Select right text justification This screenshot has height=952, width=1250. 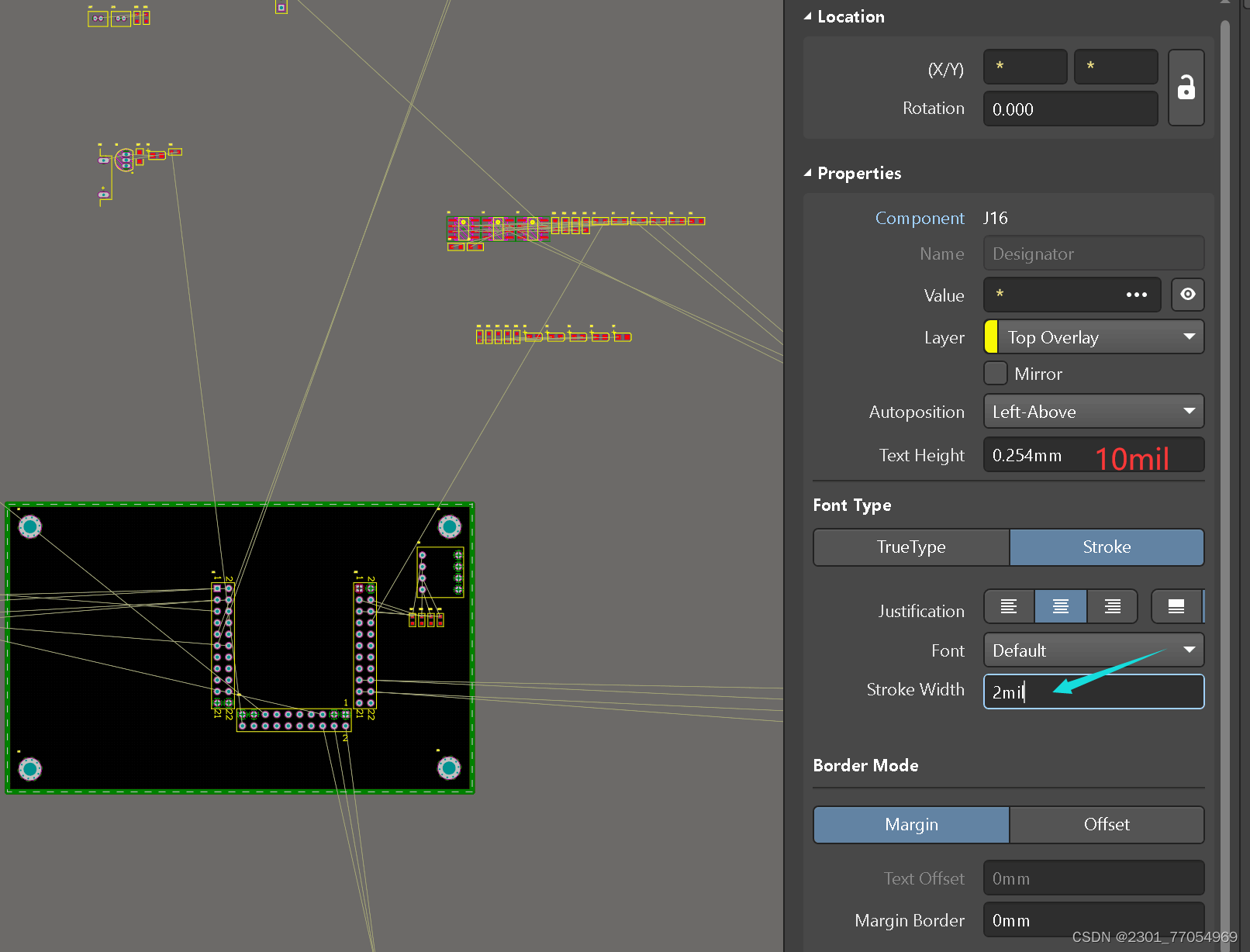pyautogui.click(x=1112, y=606)
